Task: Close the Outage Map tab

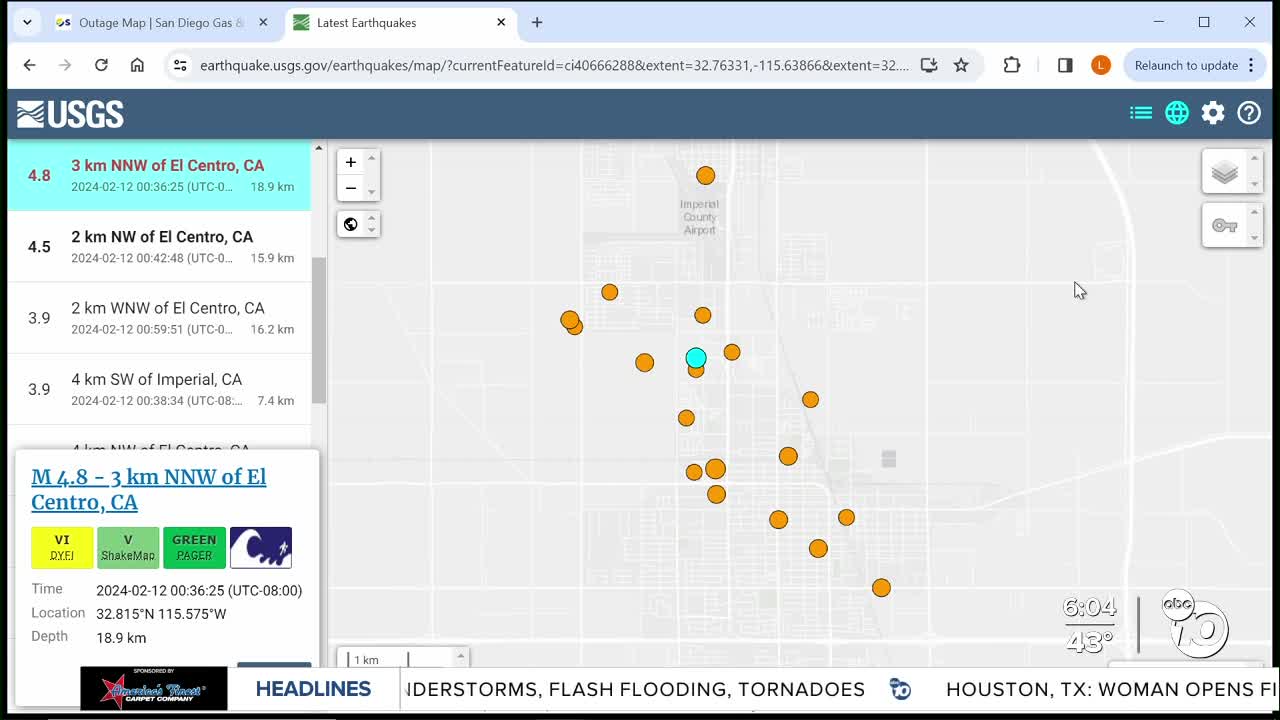Action: 263,22
